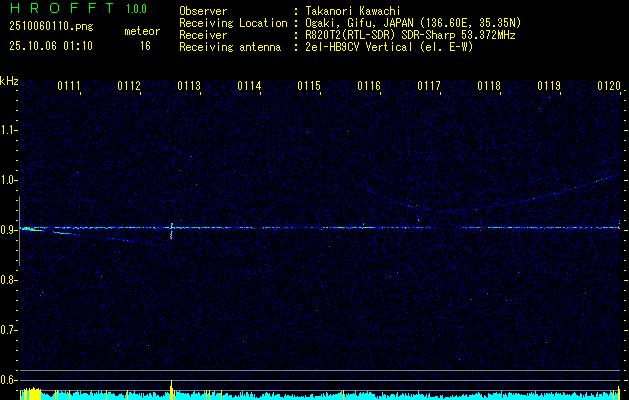Image resolution: width=629 pixels, height=400 pixels.
Task: Click the Receiving antenna field label
Action: (230, 47)
